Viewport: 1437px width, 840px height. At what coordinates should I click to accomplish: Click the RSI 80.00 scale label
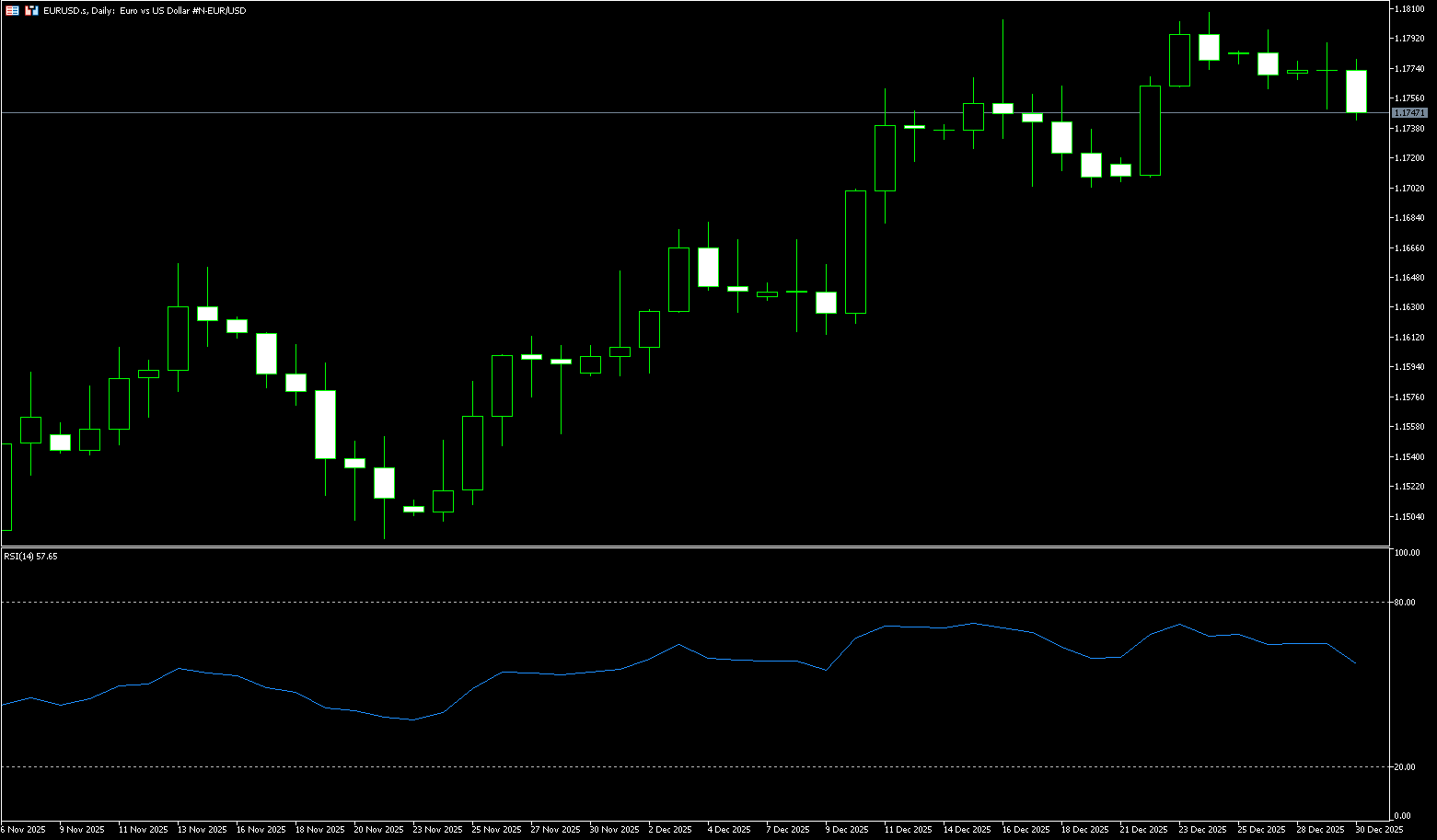click(x=1405, y=603)
